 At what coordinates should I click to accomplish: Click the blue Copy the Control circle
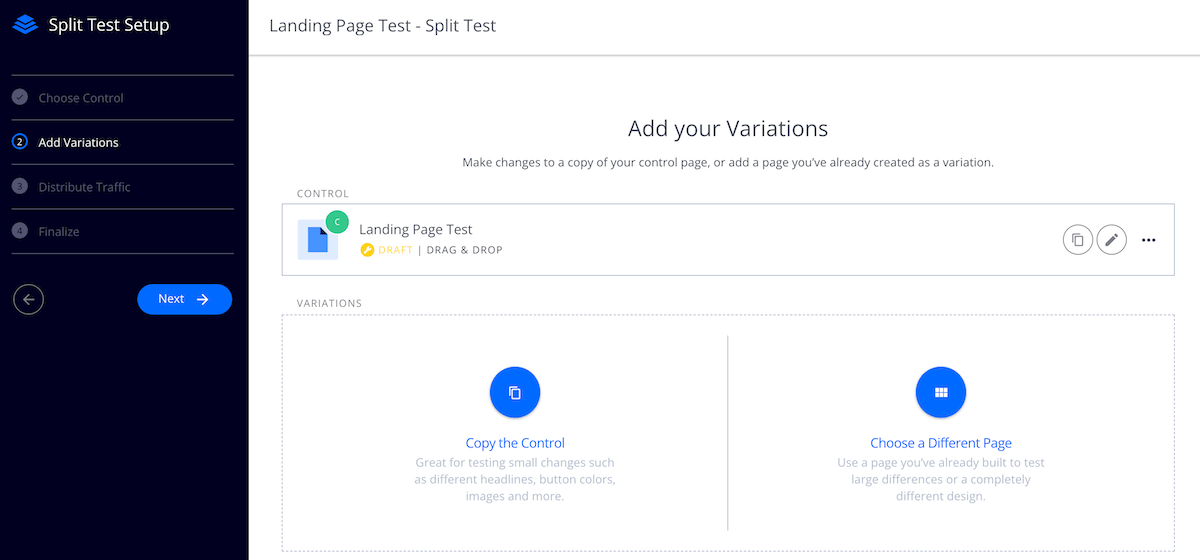point(515,393)
